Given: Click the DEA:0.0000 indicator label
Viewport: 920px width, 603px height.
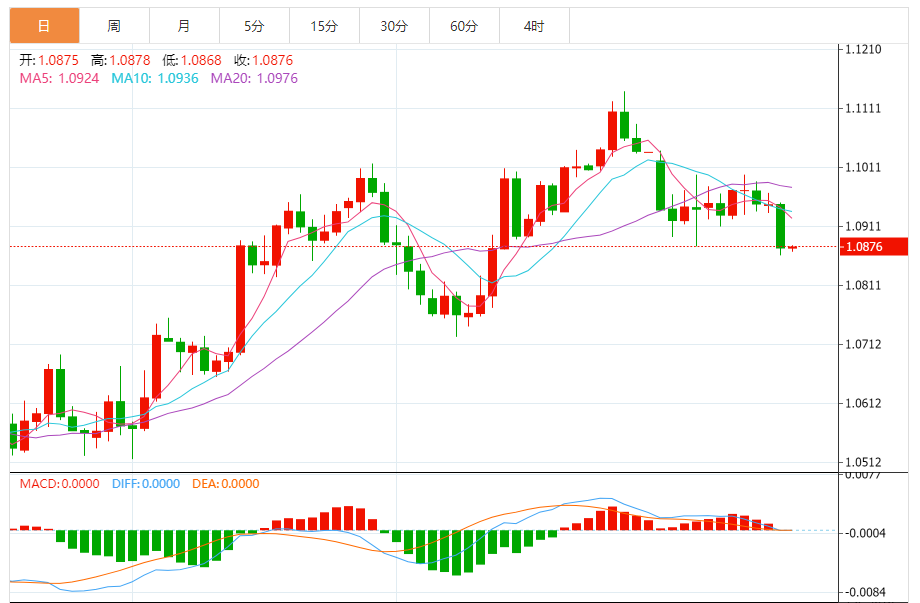Looking at the screenshot, I should (x=225, y=484).
